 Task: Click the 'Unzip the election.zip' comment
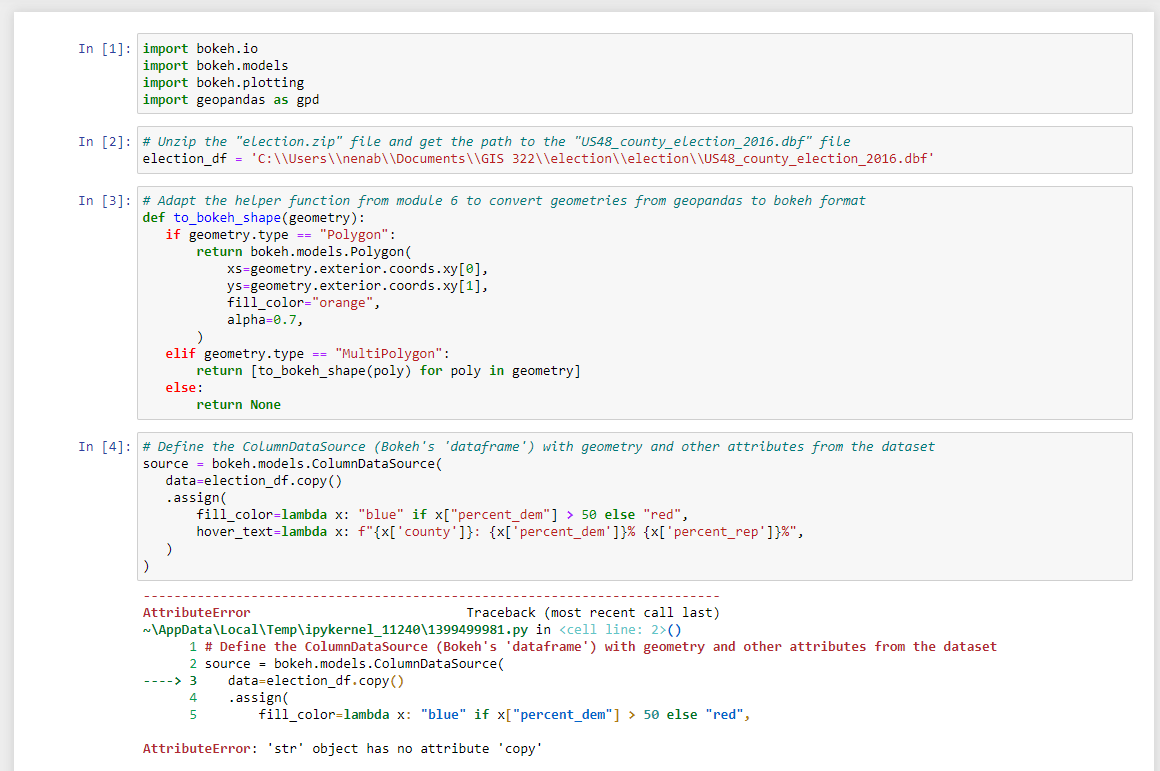point(496,142)
